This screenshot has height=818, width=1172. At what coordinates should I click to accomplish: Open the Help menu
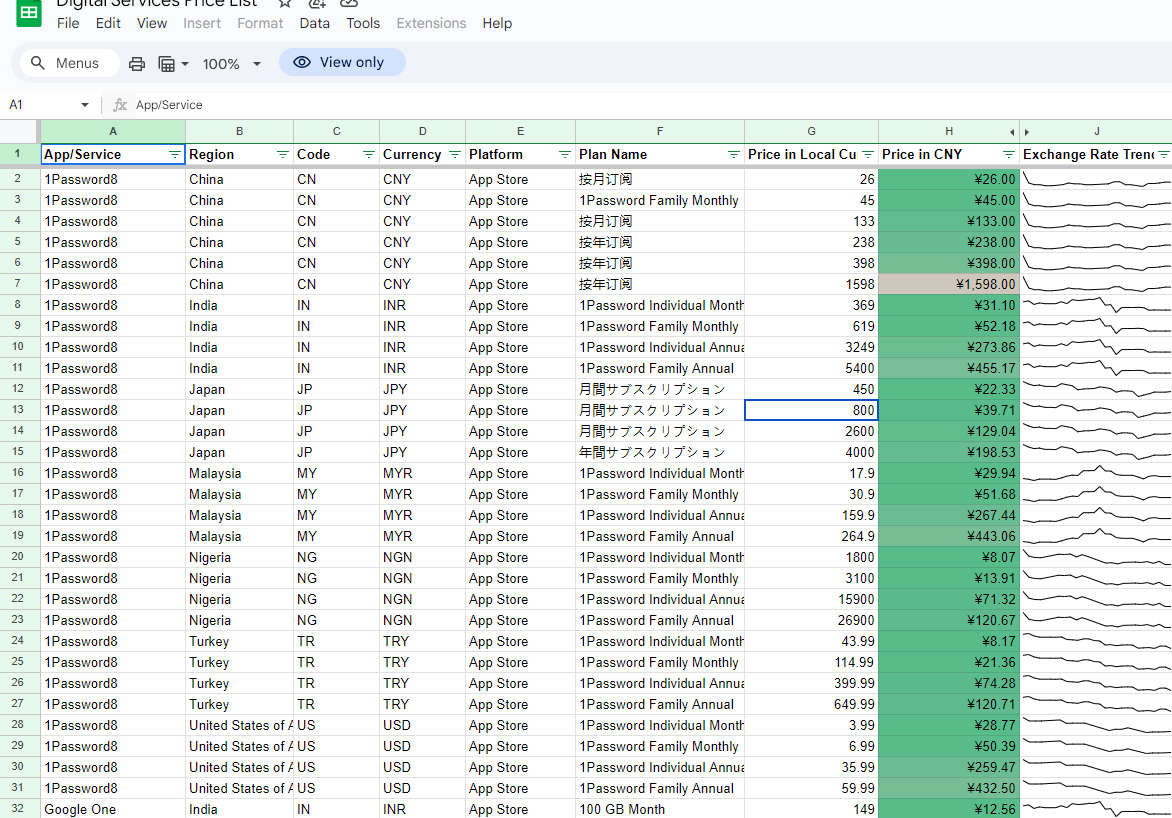tap(497, 23)
